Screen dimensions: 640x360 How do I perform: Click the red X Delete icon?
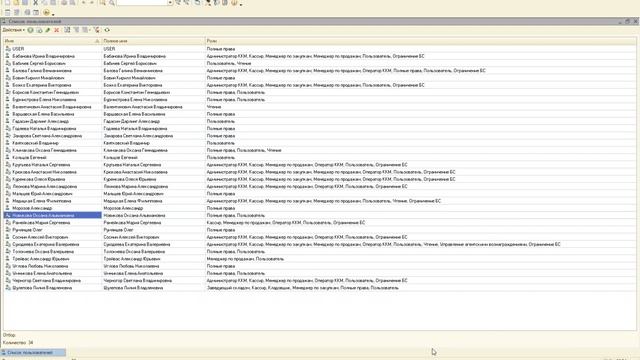pos(57,30)
